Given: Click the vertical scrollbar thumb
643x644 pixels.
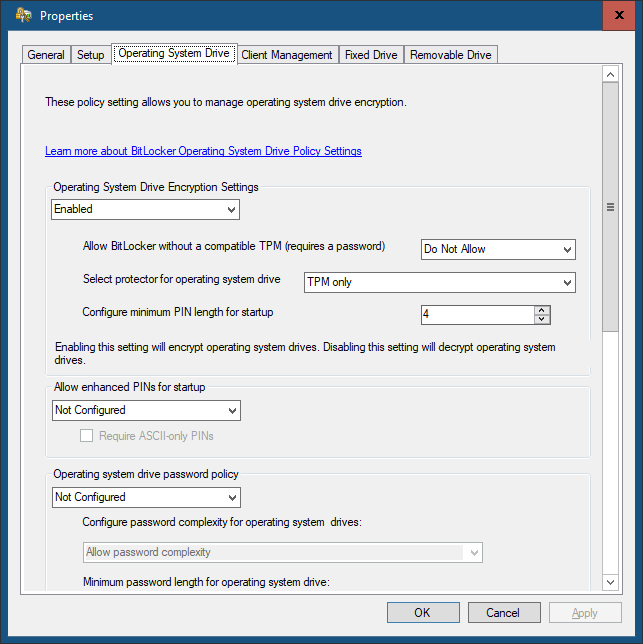Looking at the screenshot, I should (611, 207).
